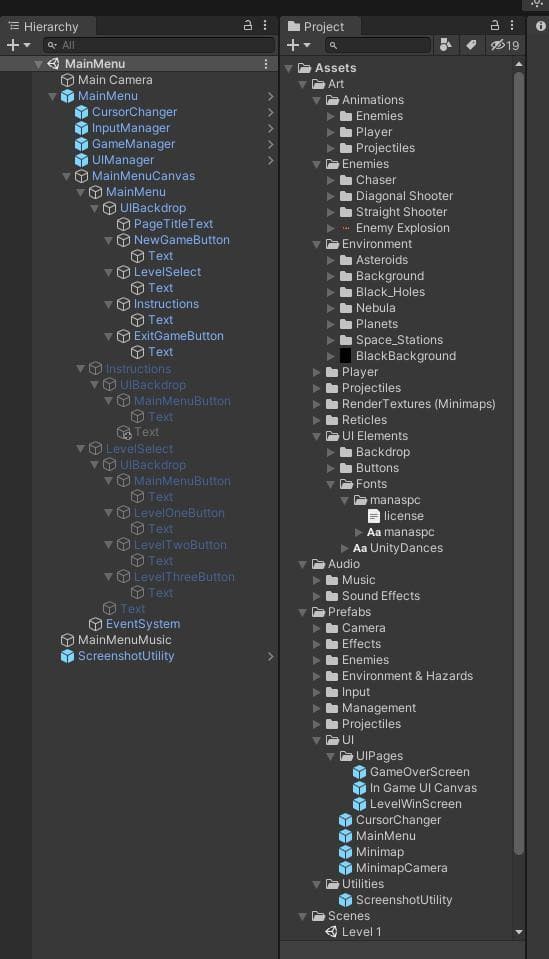The image size is (549, 959).
Task: Click Search by Type icon in Project toolbar
Action: tap(446, 45)
